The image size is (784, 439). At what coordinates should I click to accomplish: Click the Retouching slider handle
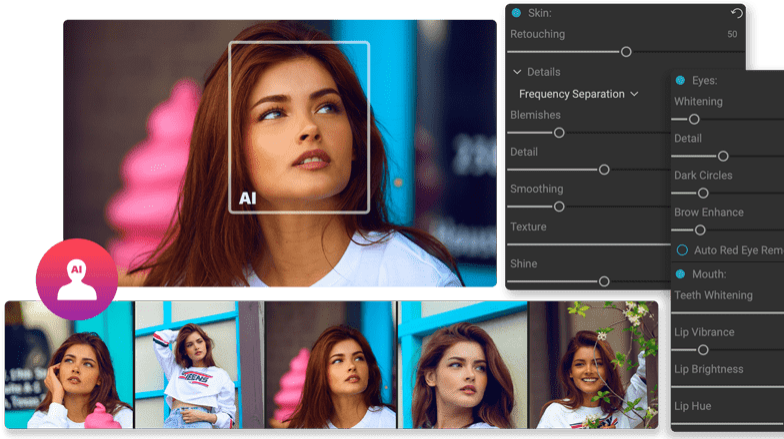click(626, 52)
